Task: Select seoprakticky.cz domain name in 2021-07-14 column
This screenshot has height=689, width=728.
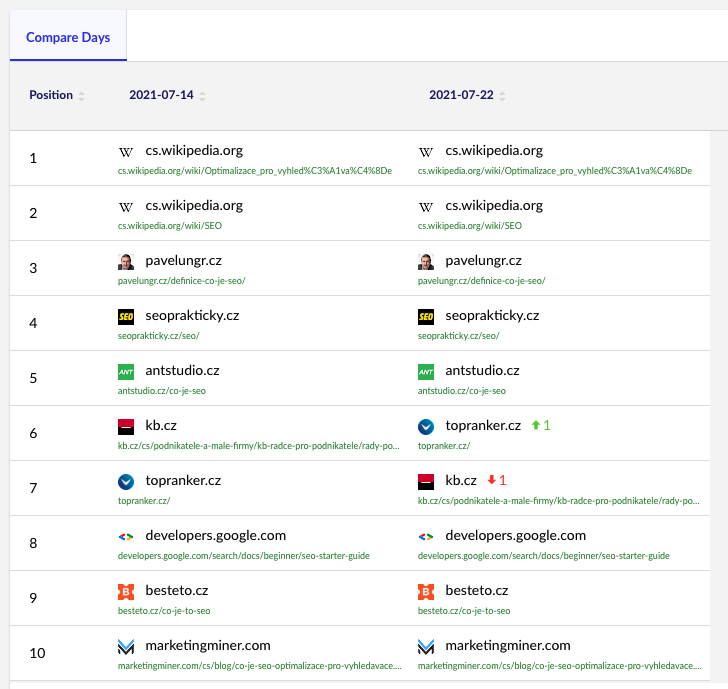Action: 192,316
